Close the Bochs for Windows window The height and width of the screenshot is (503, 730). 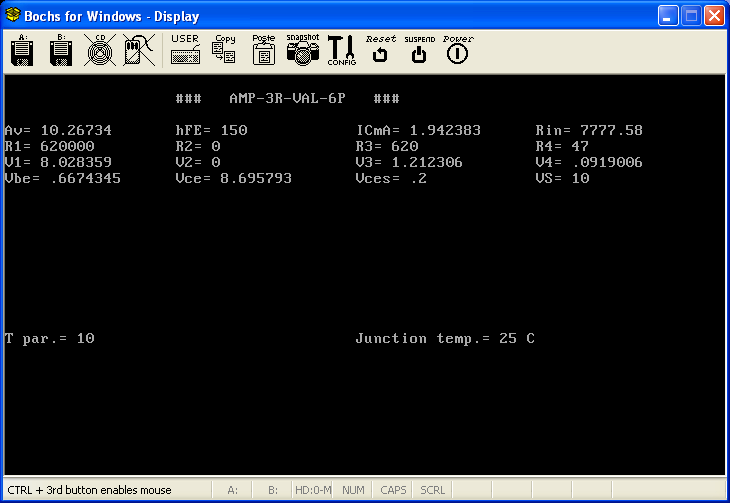click(714, 16)
